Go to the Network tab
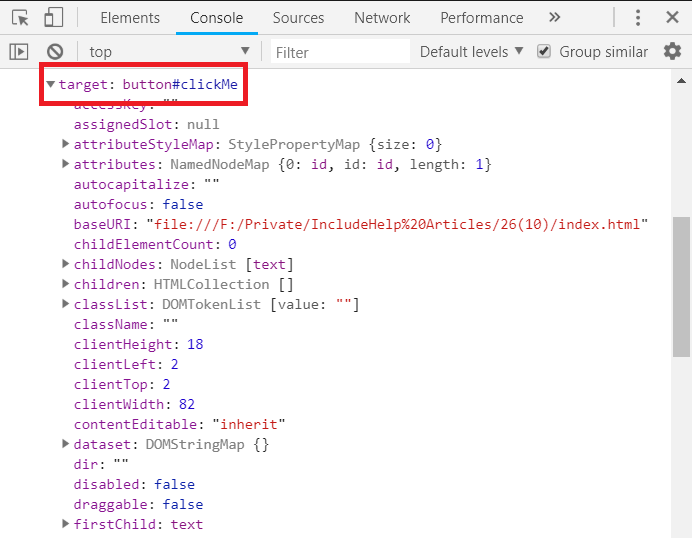692x538 pixels. (x=382, y=18)
